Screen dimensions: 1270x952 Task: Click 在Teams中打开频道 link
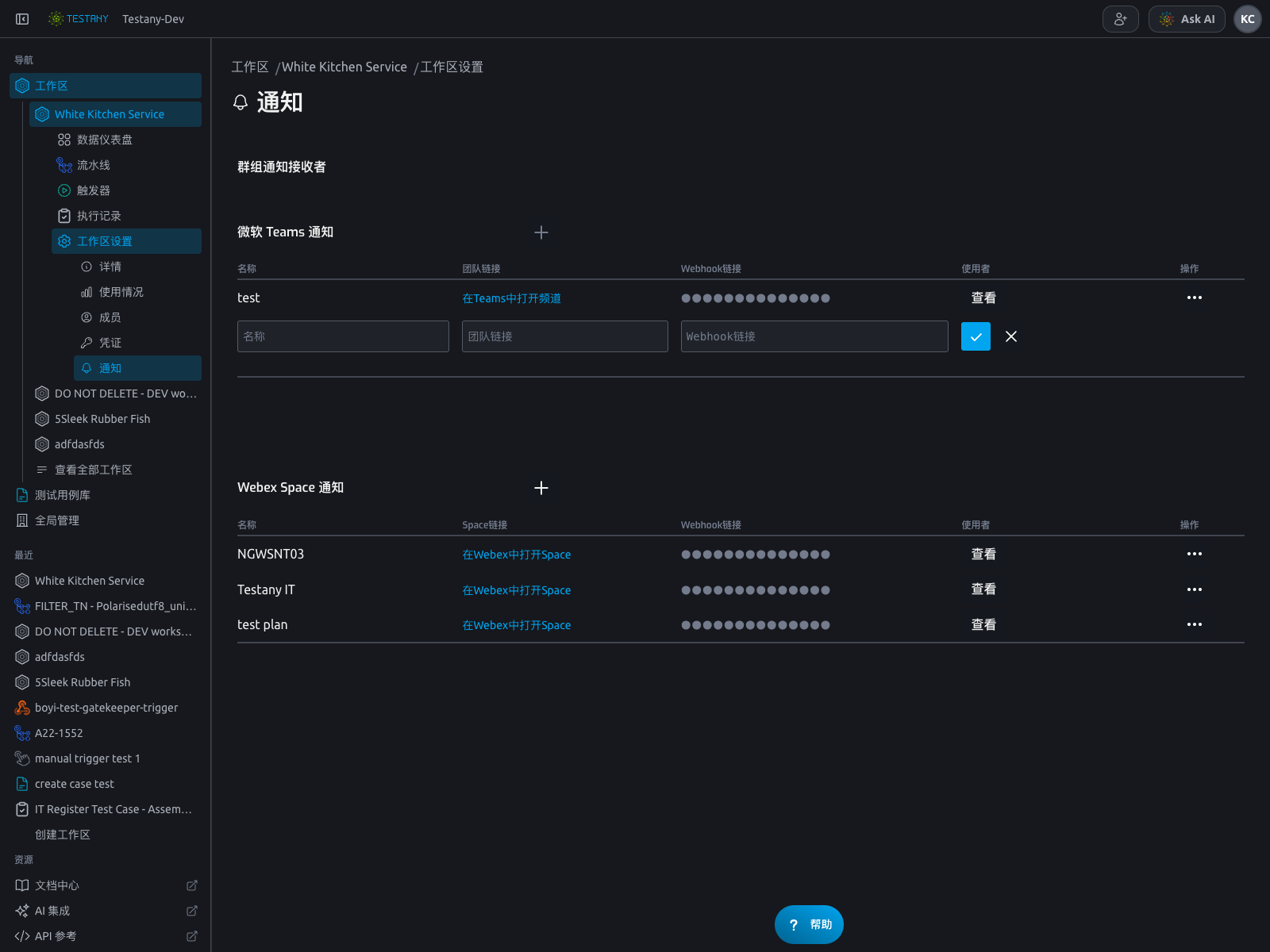coord(512,298)
